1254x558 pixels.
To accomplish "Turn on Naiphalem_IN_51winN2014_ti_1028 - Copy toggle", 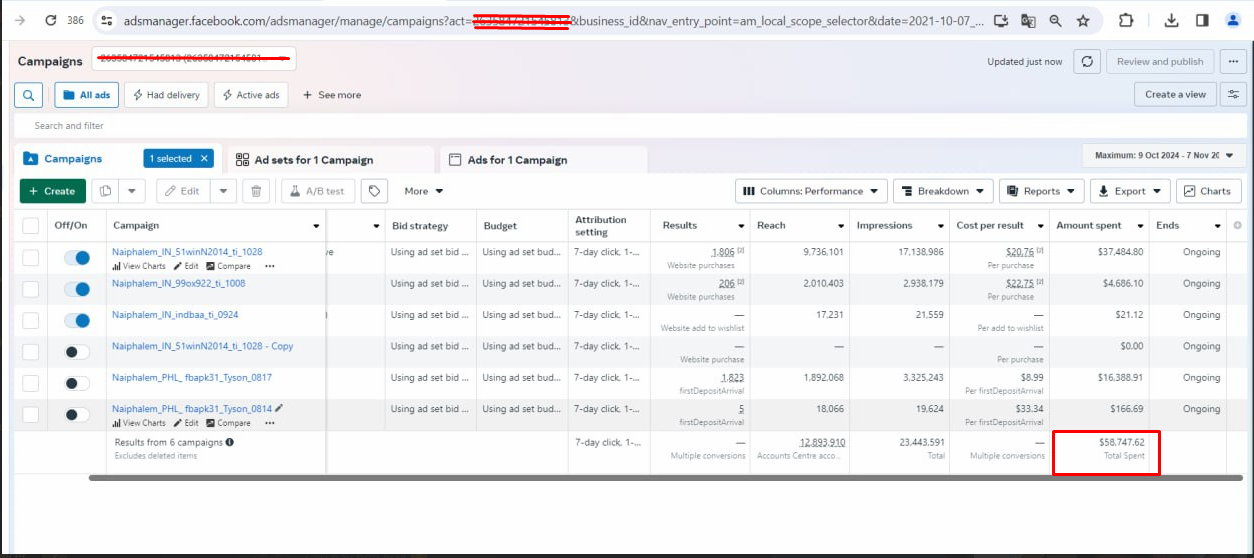I will (77, 352).
